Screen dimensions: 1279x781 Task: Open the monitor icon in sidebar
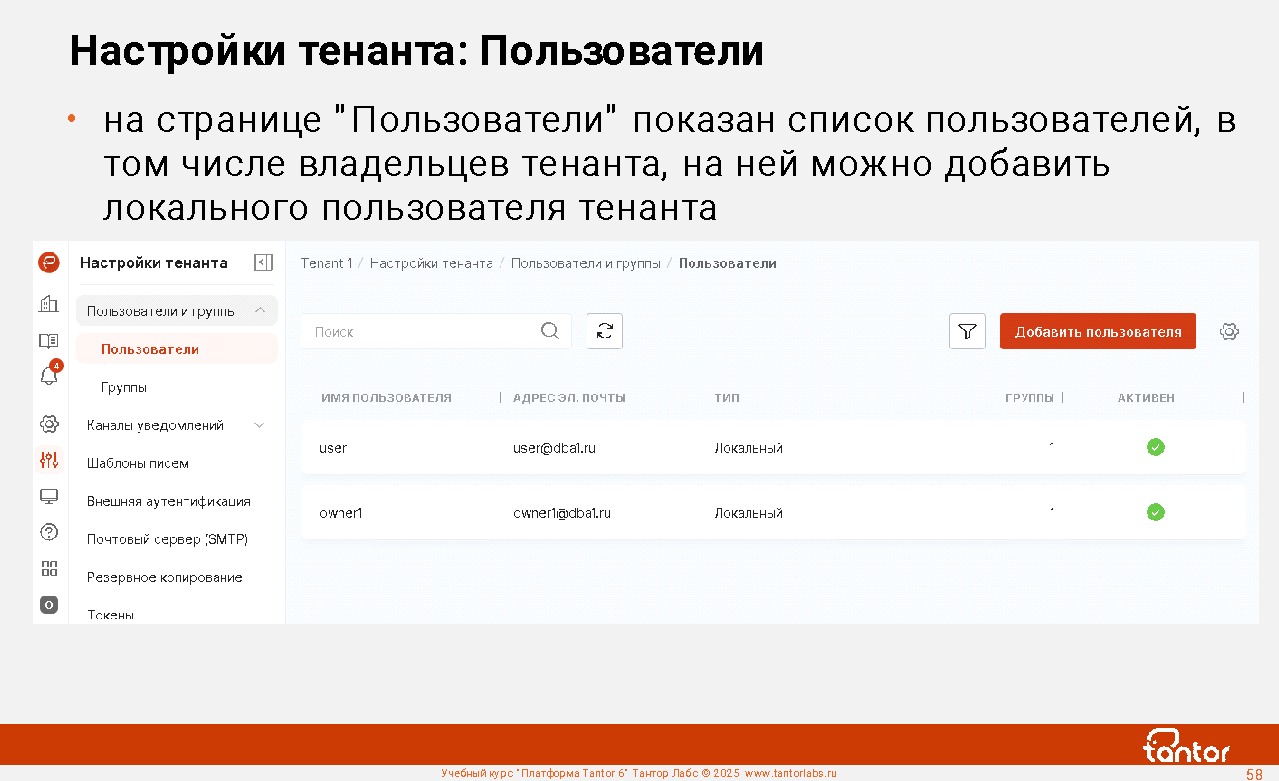click(48, 497)
